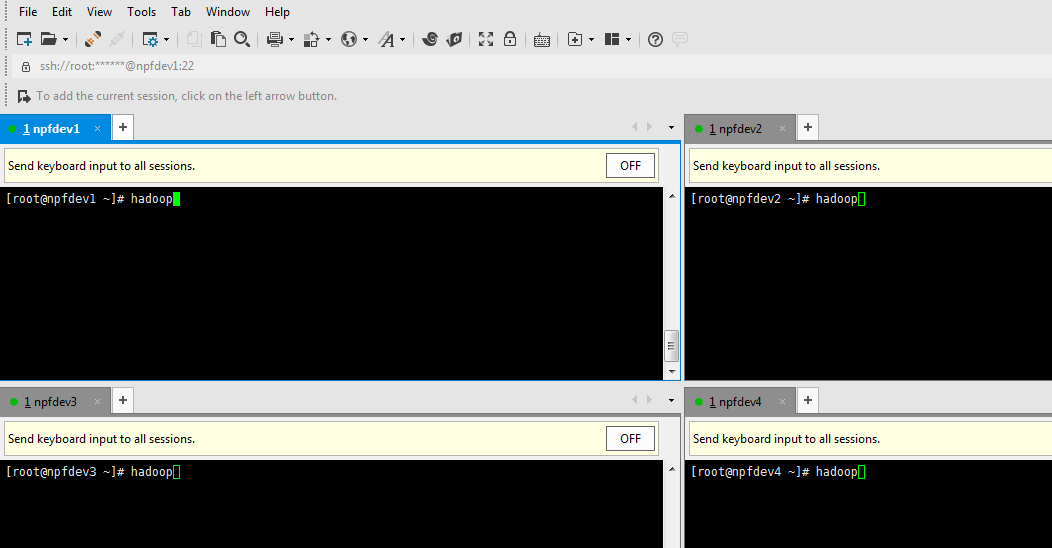Viewport: 1052px width, 548px height.
Task: Open the virtual keyboard icon
Action: [x=542, y=40]
